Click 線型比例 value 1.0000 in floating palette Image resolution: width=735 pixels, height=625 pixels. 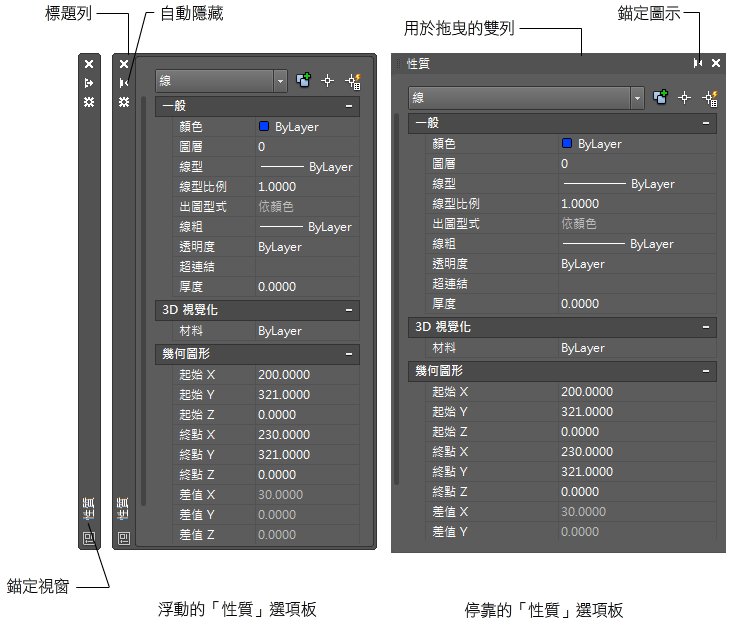pyautogui.click(x=308, y=187)
